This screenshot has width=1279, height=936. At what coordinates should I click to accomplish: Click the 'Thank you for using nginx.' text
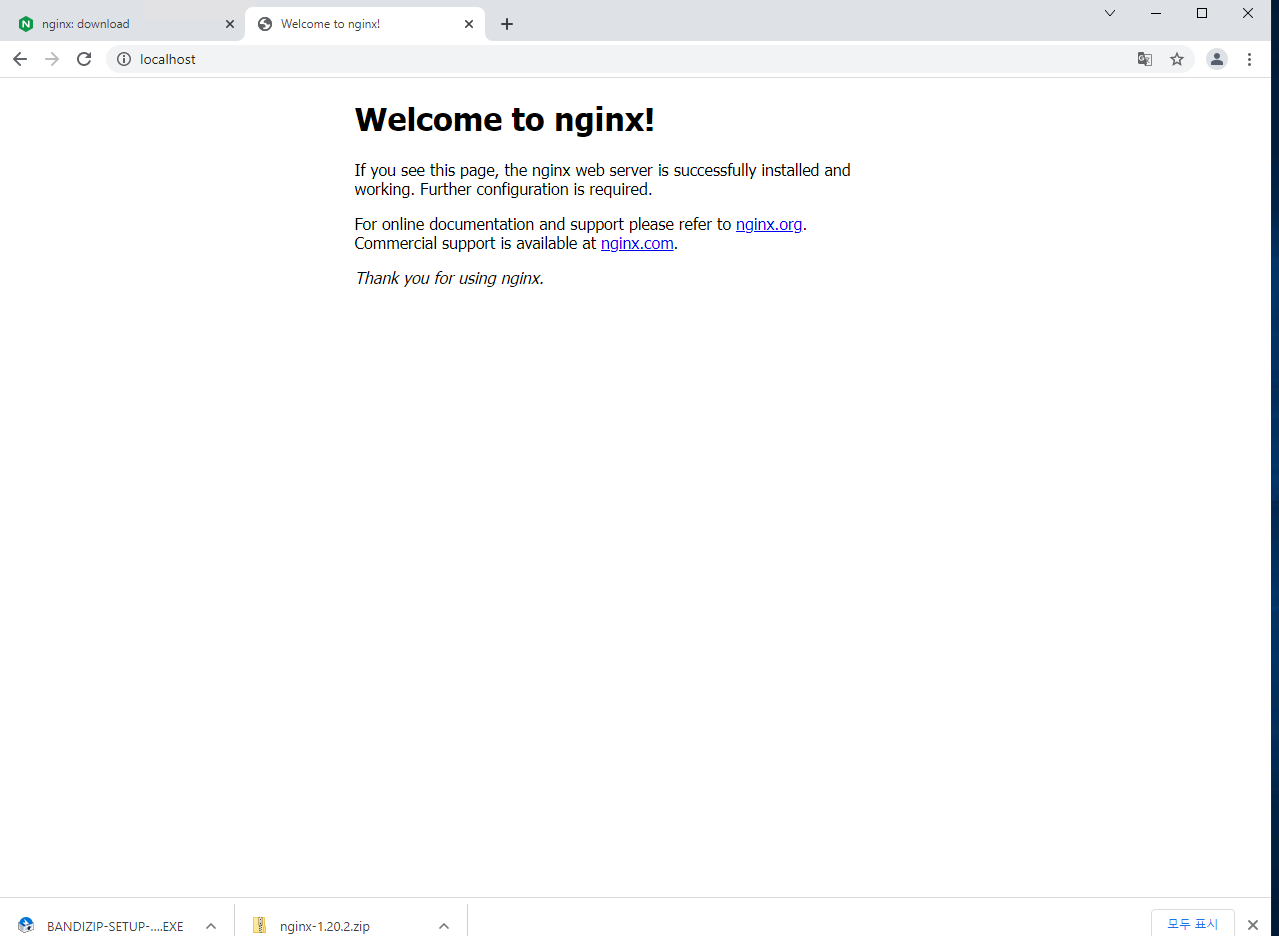click(x=449, y=278)
